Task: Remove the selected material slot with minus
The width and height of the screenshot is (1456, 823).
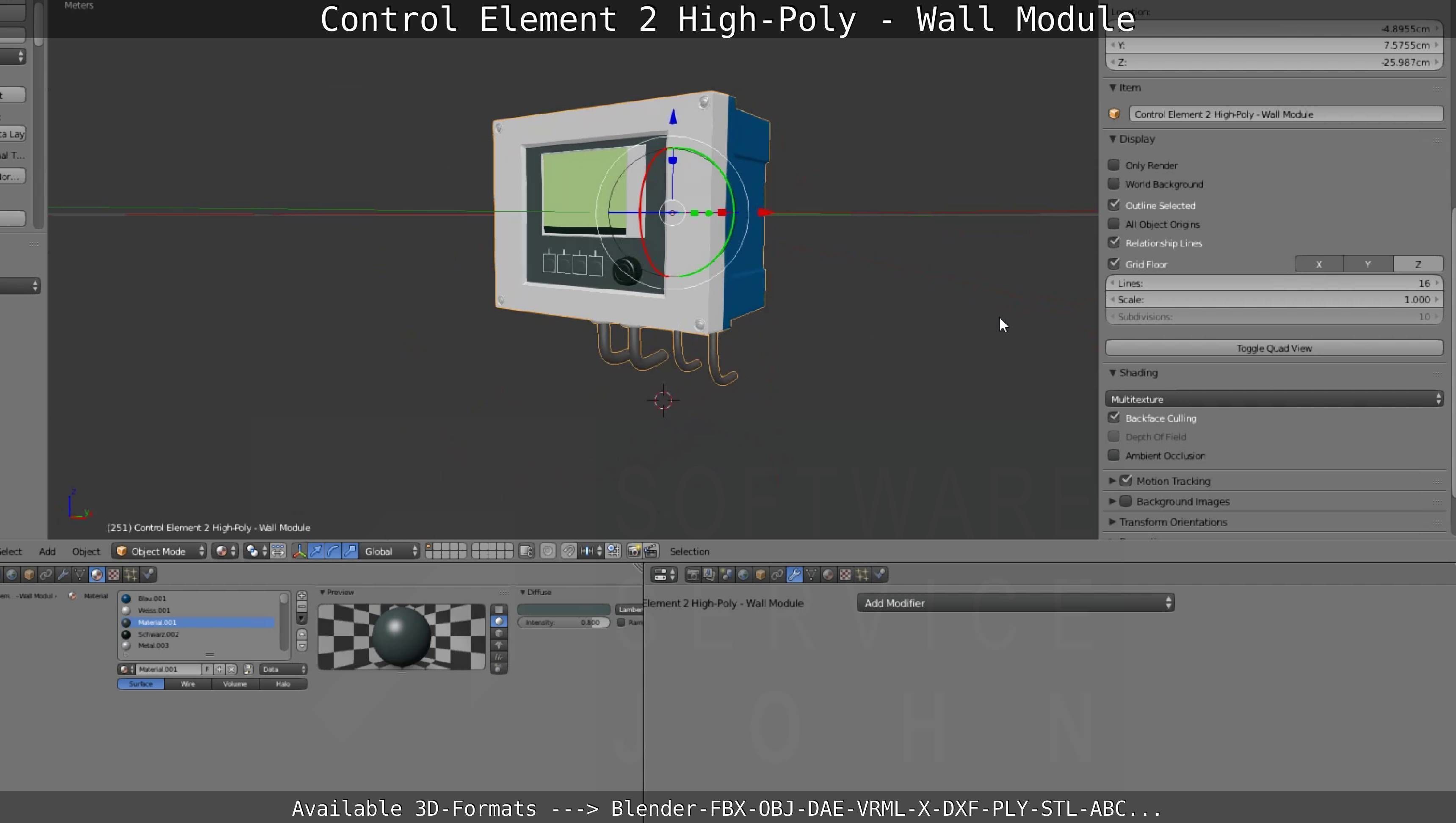Action: (302, 607)
